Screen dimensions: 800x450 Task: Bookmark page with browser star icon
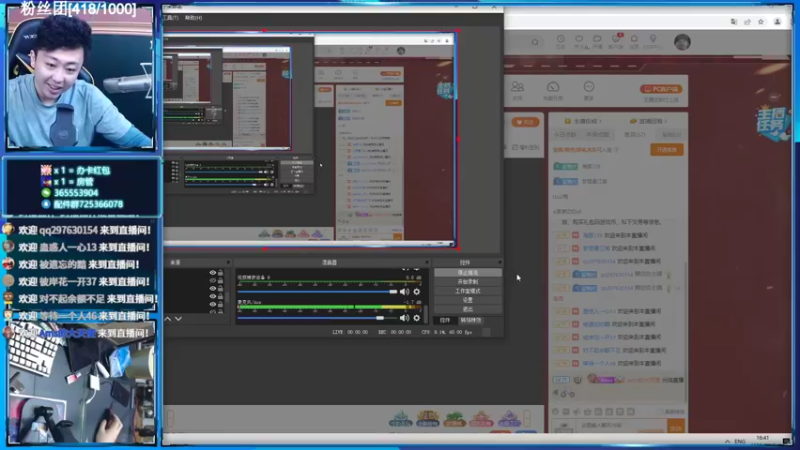[x=761, y=22]
